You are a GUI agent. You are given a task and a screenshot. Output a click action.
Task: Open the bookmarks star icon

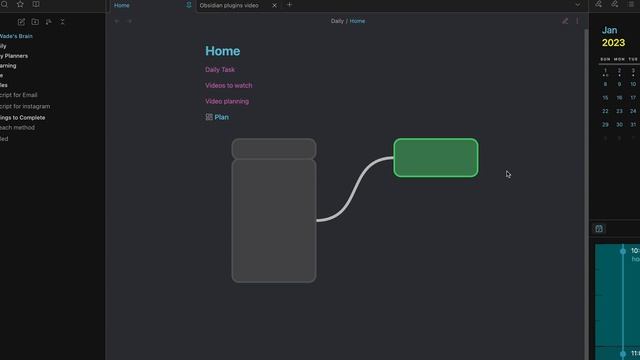[x=20, y=4]
